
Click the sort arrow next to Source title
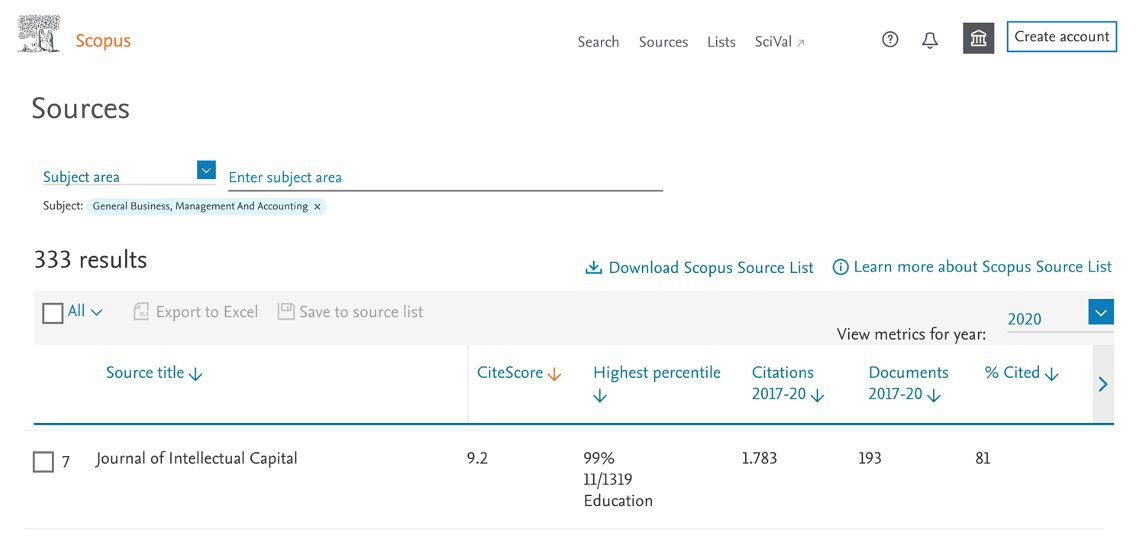(196, 374)
